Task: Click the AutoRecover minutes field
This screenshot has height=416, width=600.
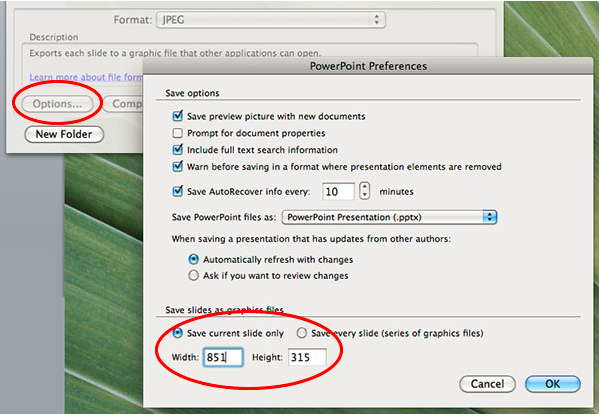Action: 338,191
